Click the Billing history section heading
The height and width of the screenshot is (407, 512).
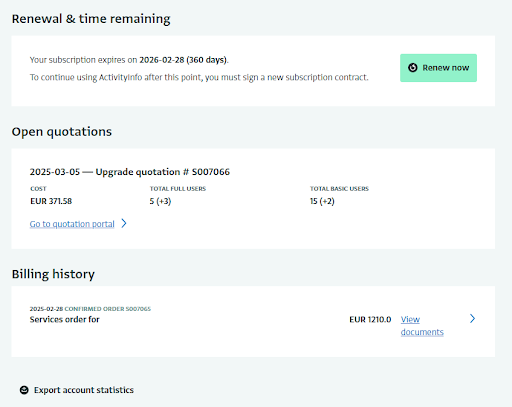(53, 274)
